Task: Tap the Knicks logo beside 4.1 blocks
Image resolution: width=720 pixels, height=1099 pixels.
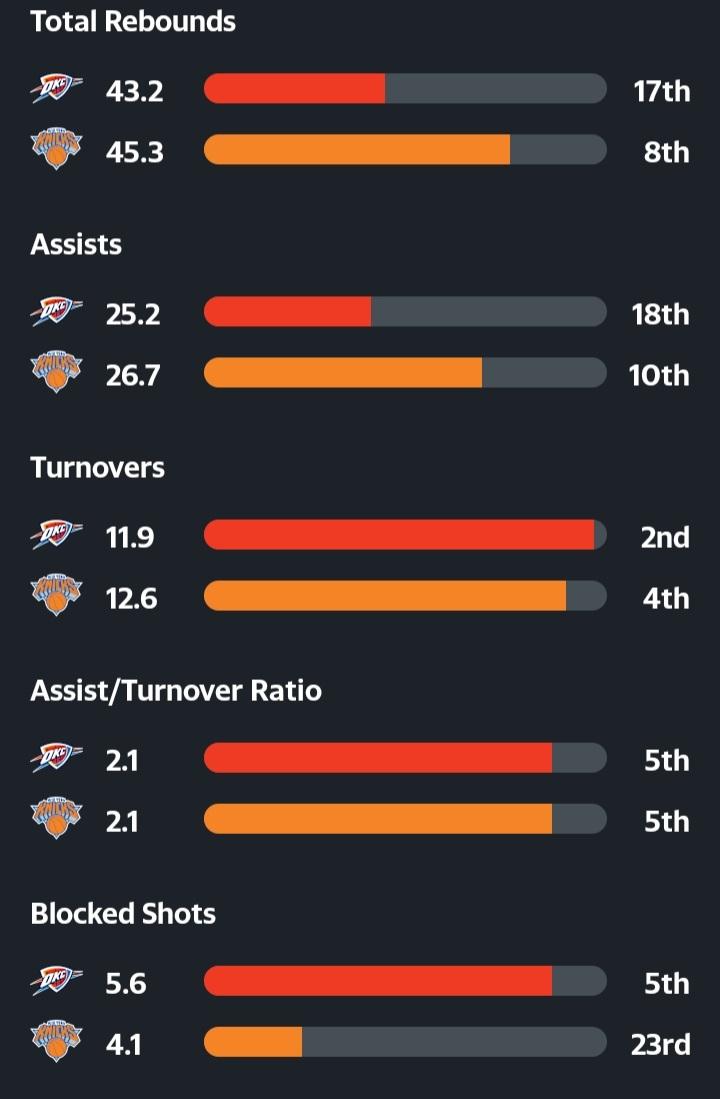Action: click(x=56, y=1043)
